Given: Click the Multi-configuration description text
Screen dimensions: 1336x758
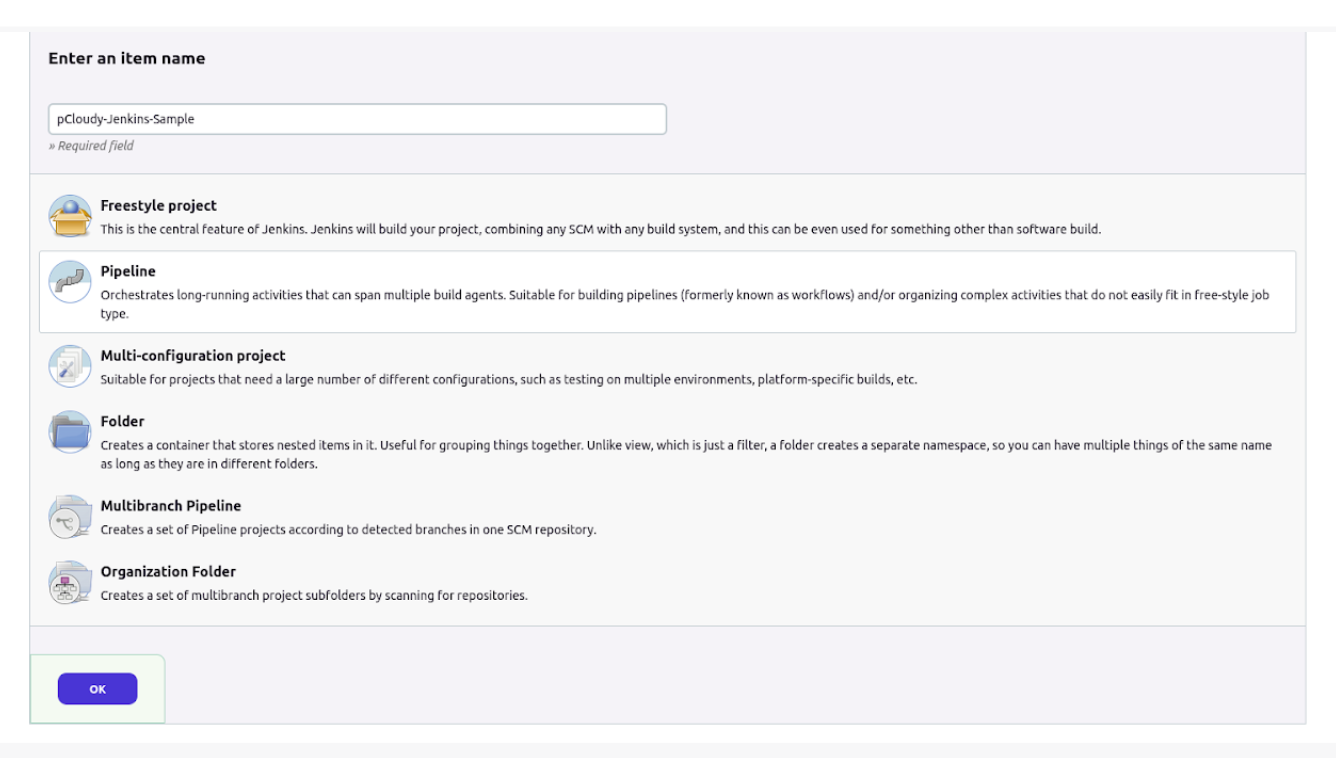Looking at the screenshot, I should click(x=508, y=380).
